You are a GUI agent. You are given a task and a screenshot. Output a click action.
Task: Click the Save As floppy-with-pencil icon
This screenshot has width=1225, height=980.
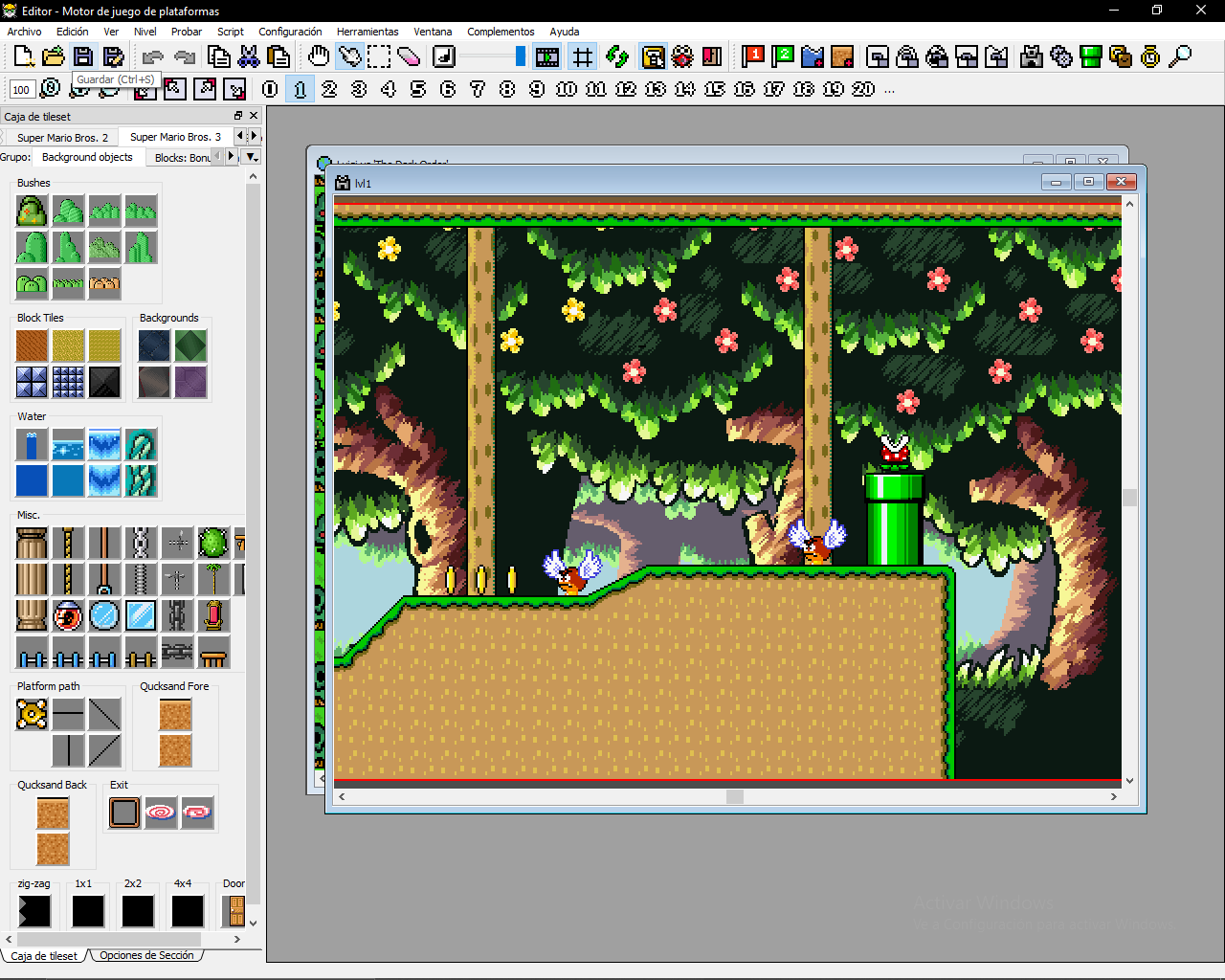click(114, 56)
